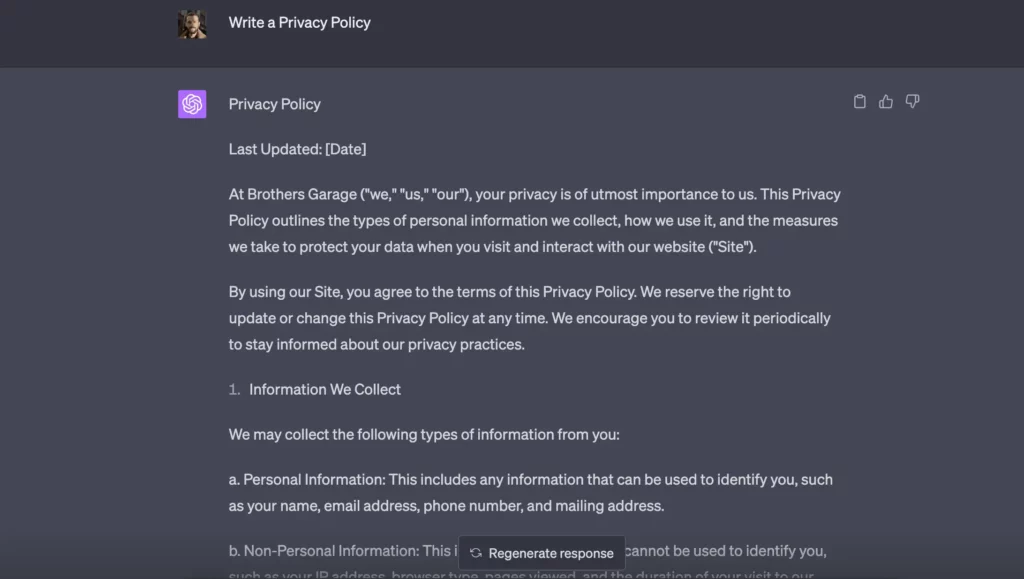The width and height of the screenshot is (1024, 579).
Task: Click the "By using our Site" paragraph
Action: [x=529, y=318]
